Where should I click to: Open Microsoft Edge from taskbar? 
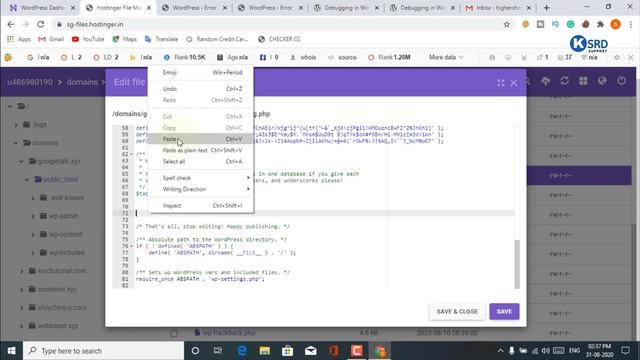(x=242, y=351)
